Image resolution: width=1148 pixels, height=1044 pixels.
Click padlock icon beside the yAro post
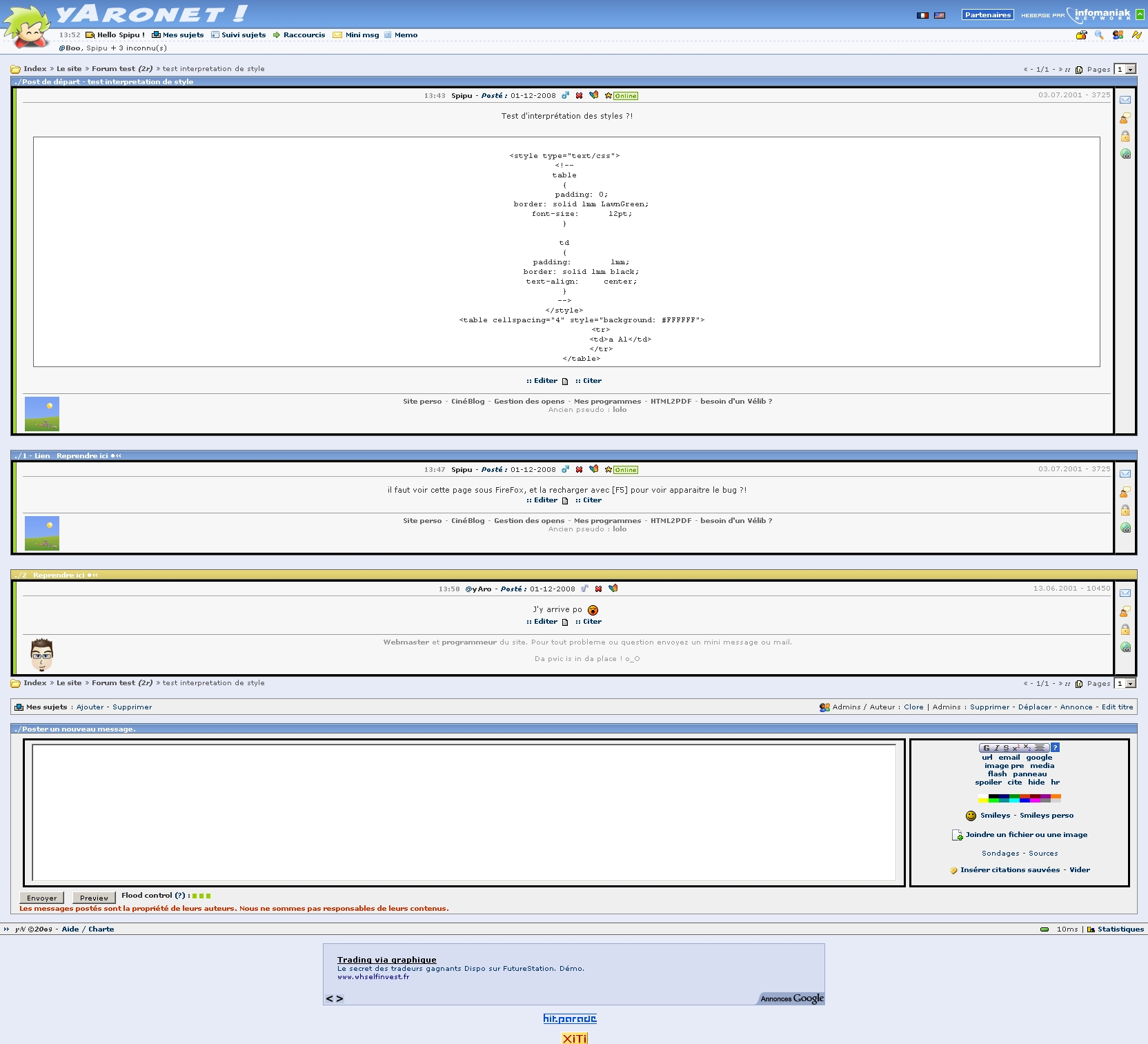pyautogui.click(x=1125, y=630)
